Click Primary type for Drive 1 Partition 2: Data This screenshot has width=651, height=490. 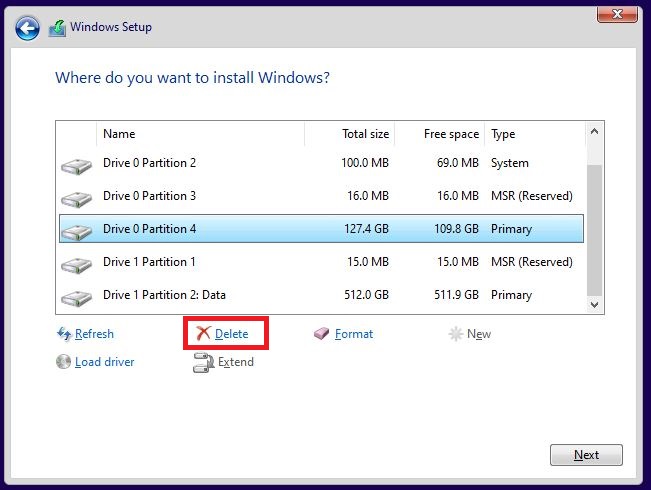tap(512, 295)
